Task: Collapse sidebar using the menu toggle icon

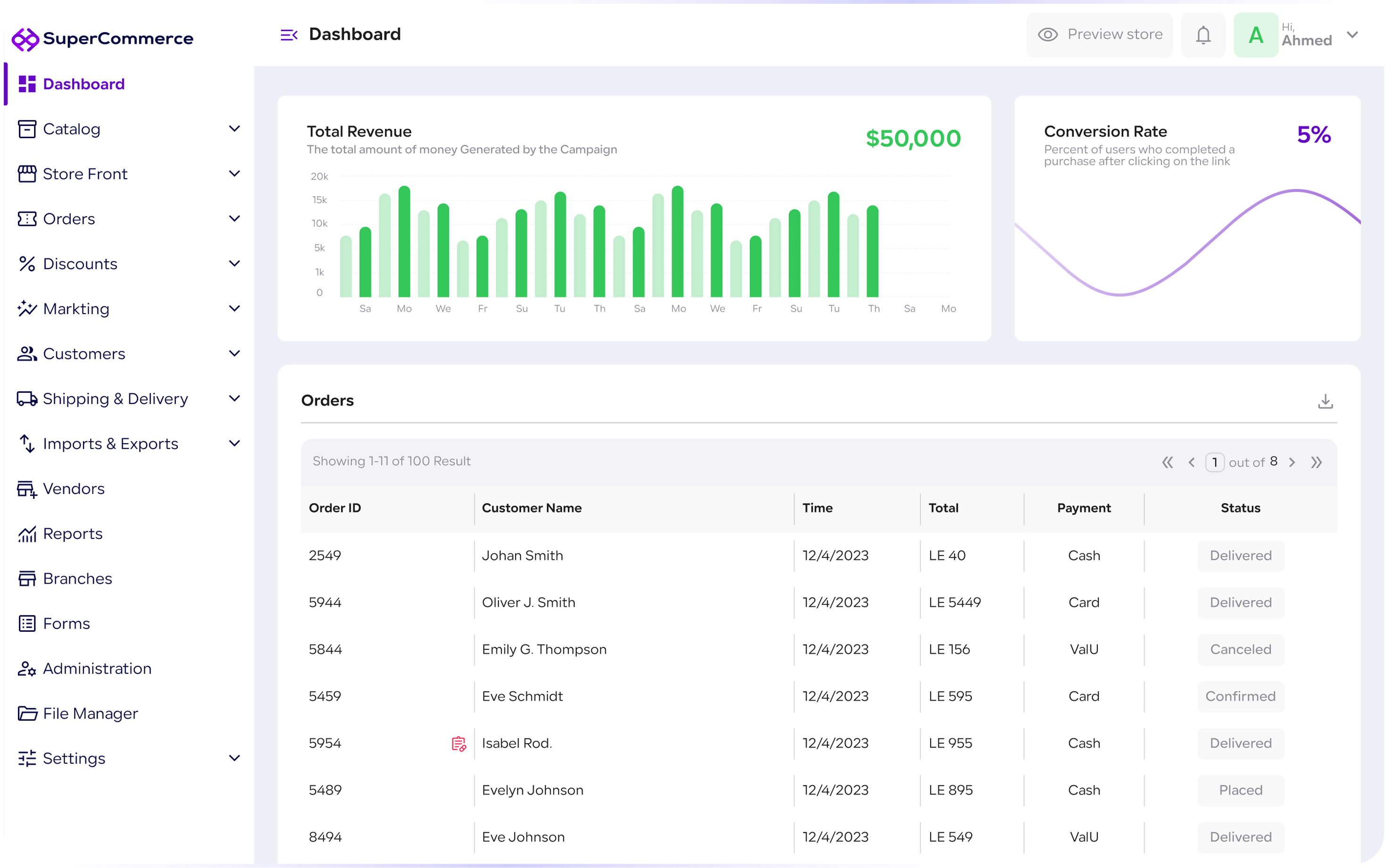Action: tap(289, 35)
